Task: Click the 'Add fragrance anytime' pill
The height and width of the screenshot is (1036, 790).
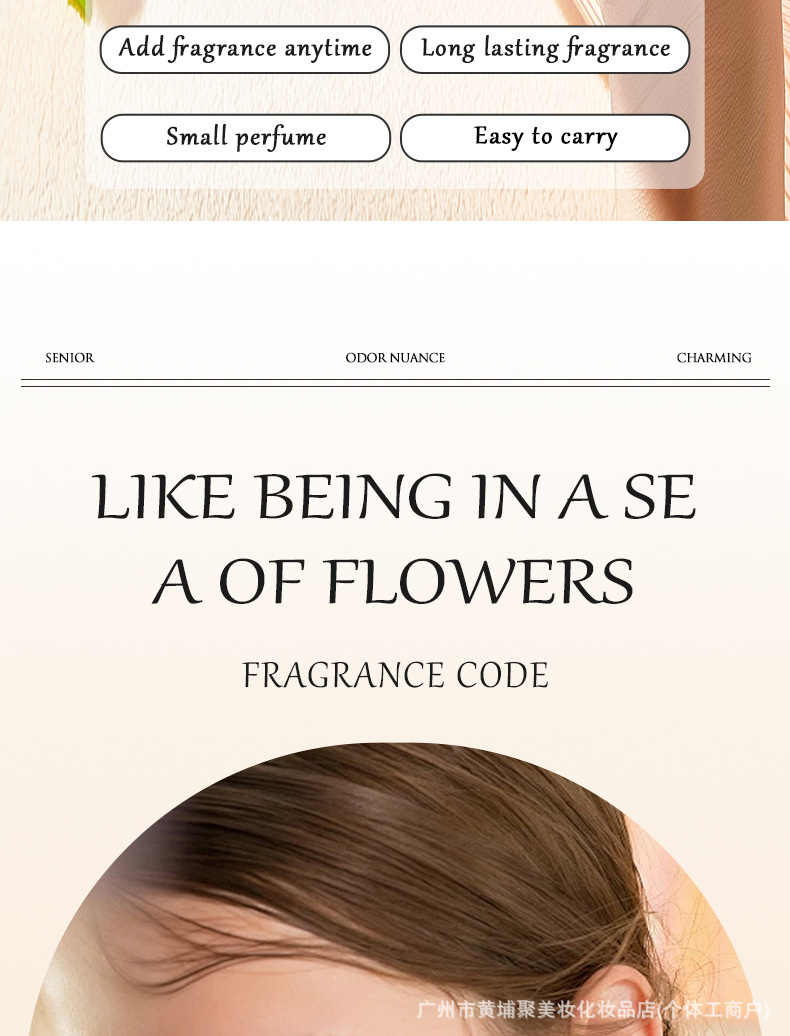Action: (244, 50)
